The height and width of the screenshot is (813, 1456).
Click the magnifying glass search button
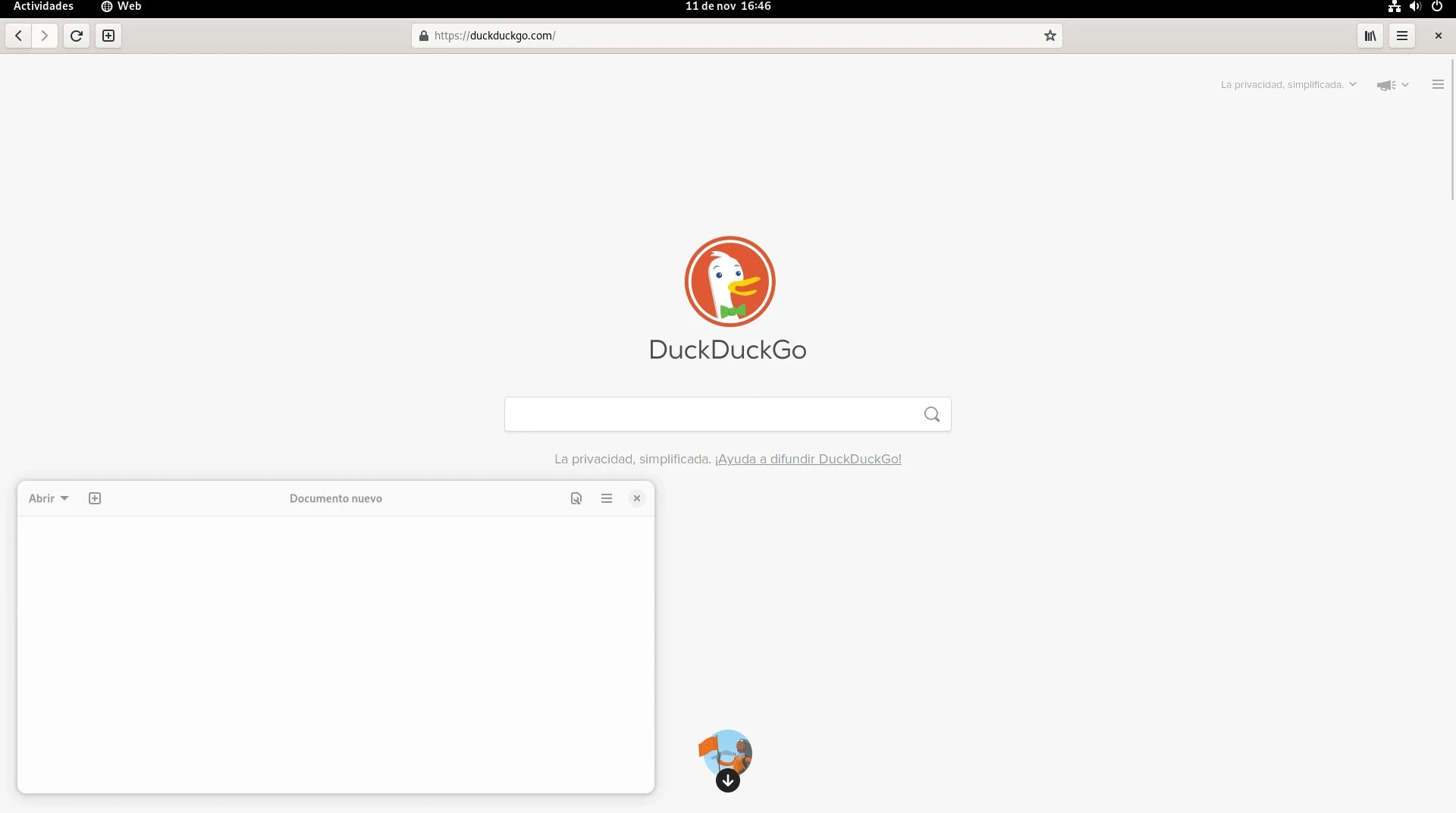click(931, 414)
